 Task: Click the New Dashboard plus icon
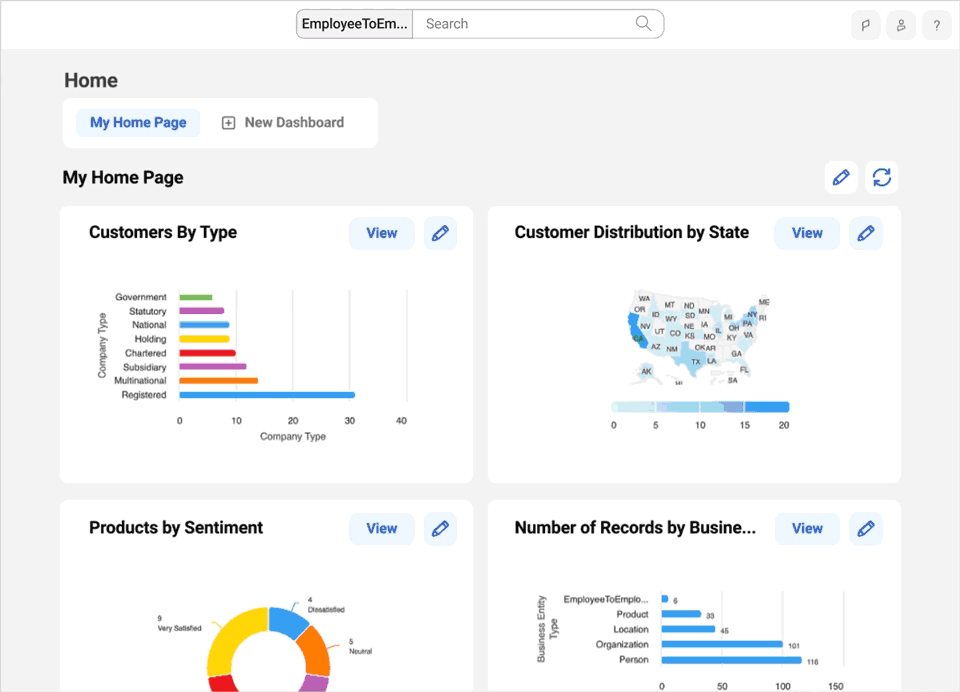[x=228, y=123]
